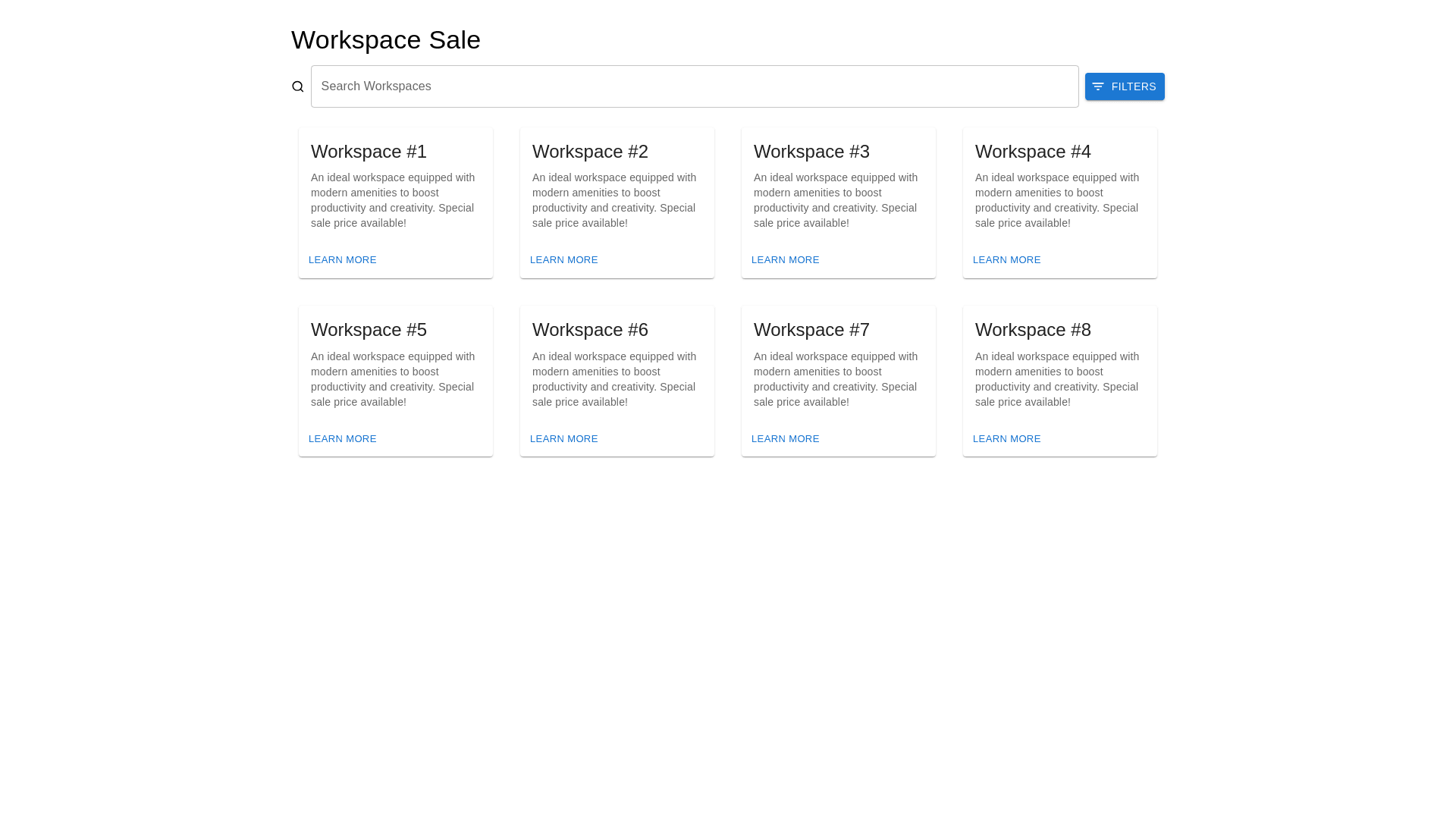This screenshot has width=1456, height=819.
Task: Select Learn More on Workspace #8
Action: [1006, 439]
